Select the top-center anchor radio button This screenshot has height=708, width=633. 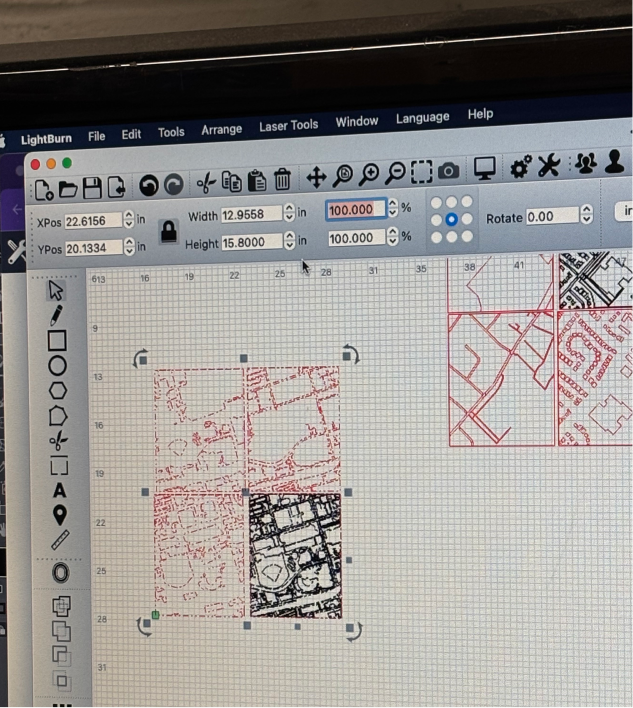451,202
